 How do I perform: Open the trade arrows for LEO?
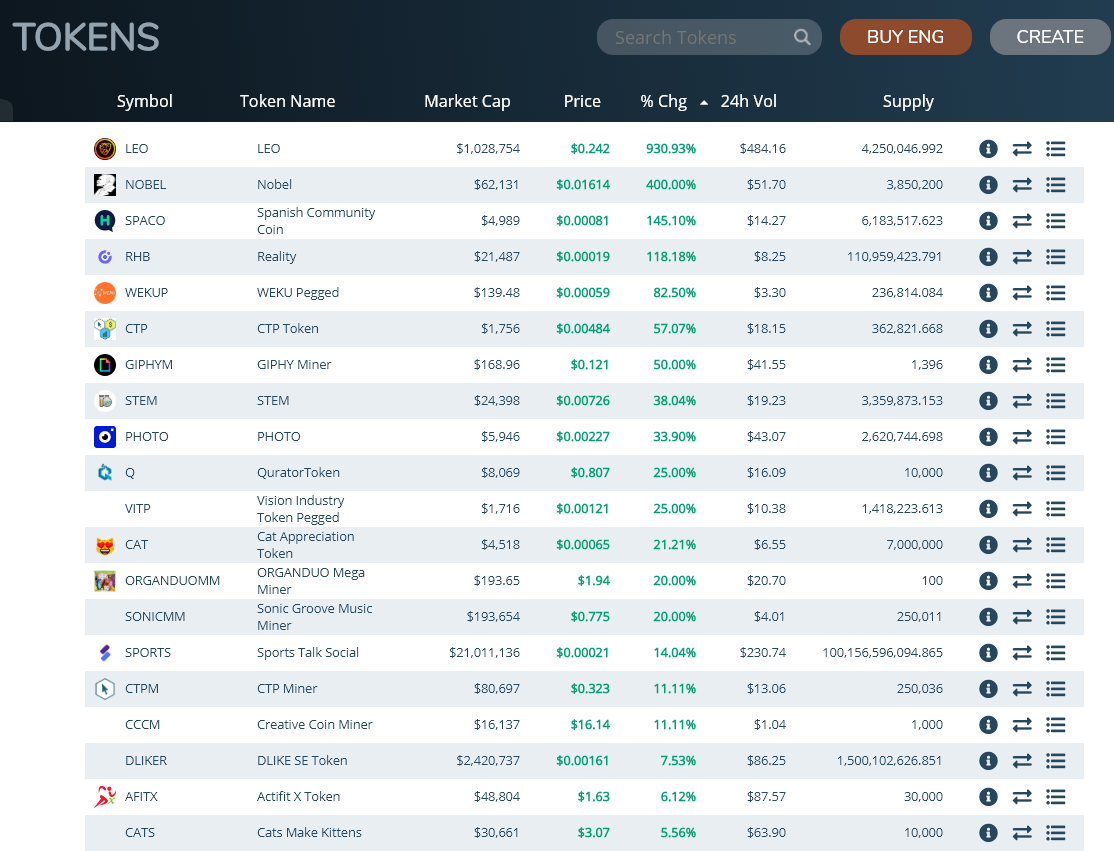tap(1022, 149)
